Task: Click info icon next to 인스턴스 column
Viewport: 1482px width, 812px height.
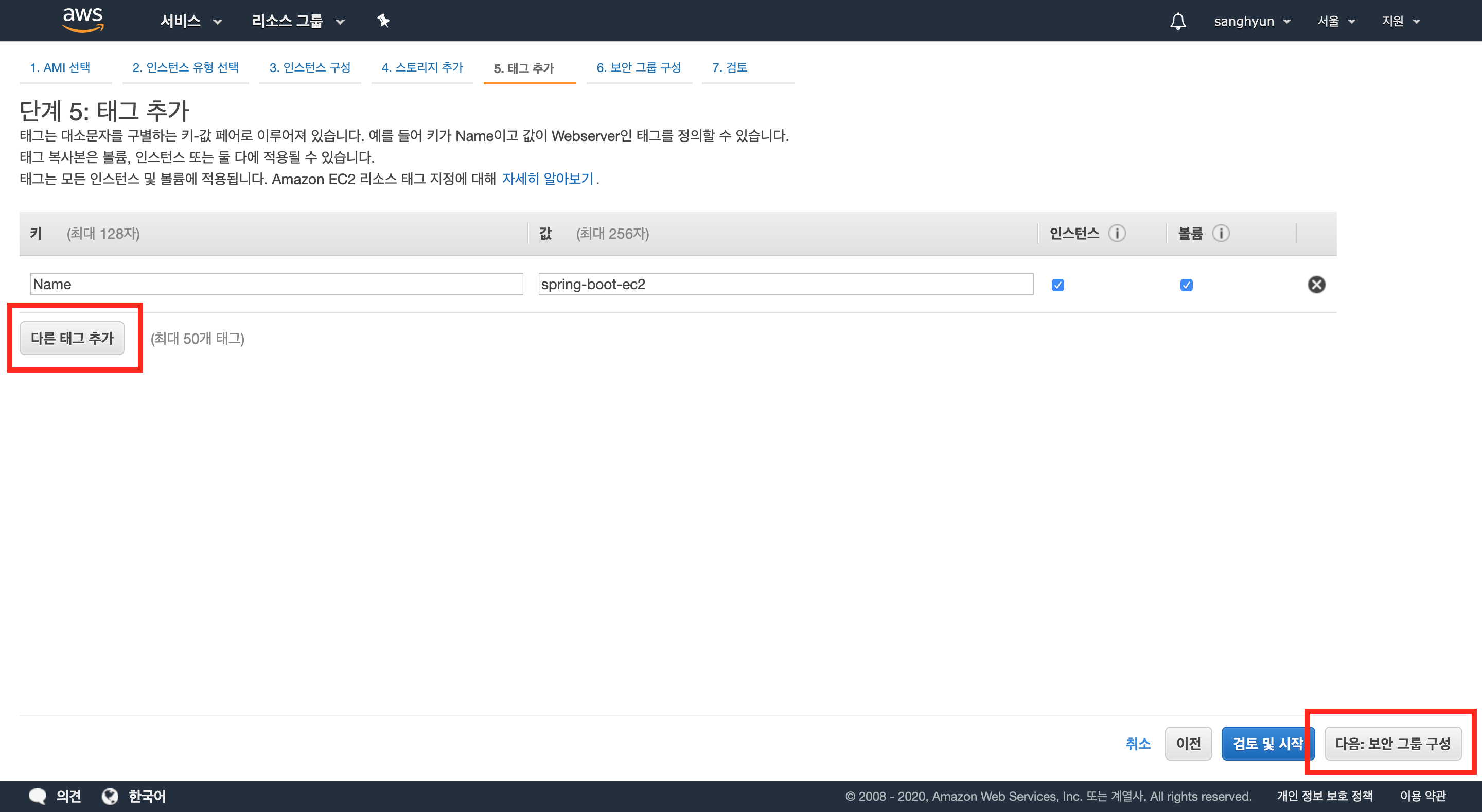Action: pos(1117,233)
